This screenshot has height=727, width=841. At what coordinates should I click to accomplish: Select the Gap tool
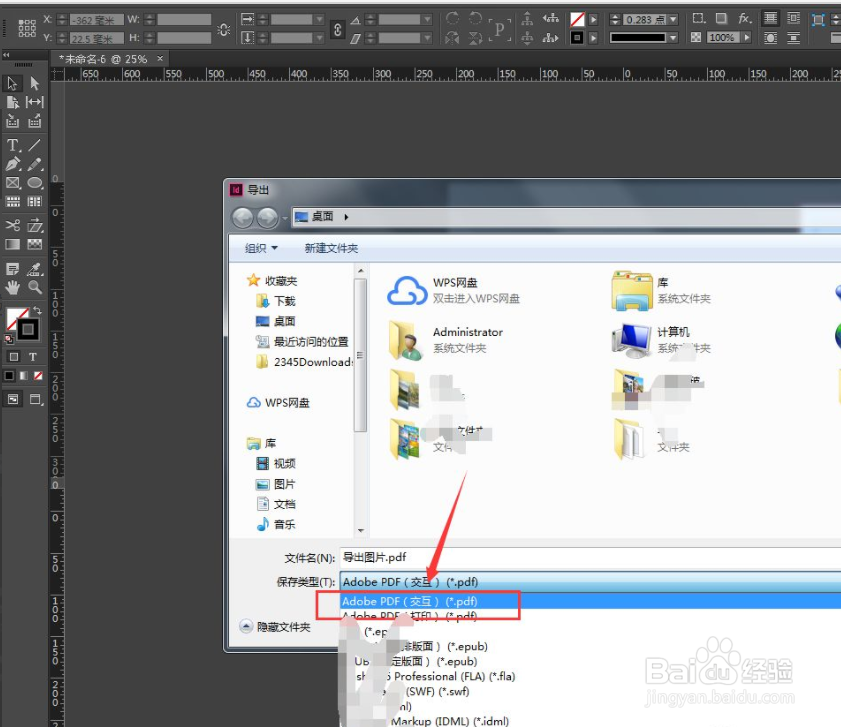pyautogui.click(x=35, y=102)
